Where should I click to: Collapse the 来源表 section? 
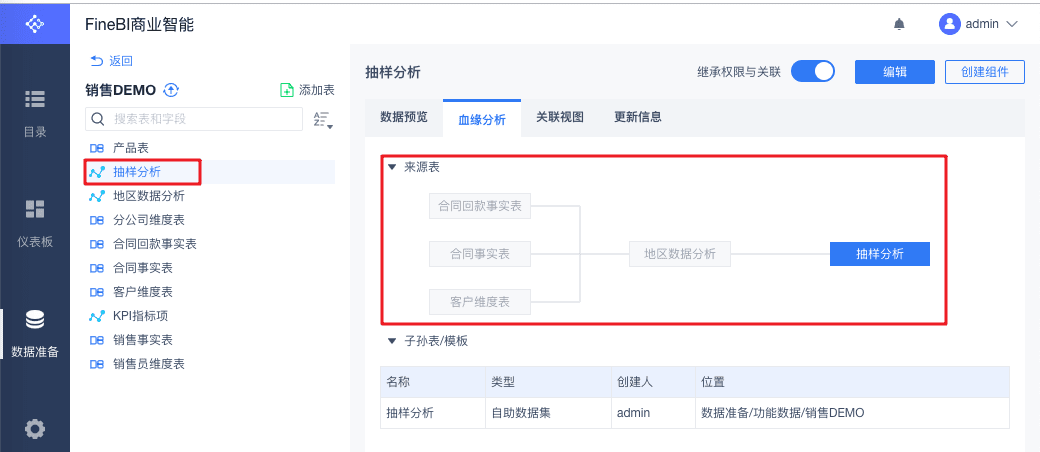(392, 168)
